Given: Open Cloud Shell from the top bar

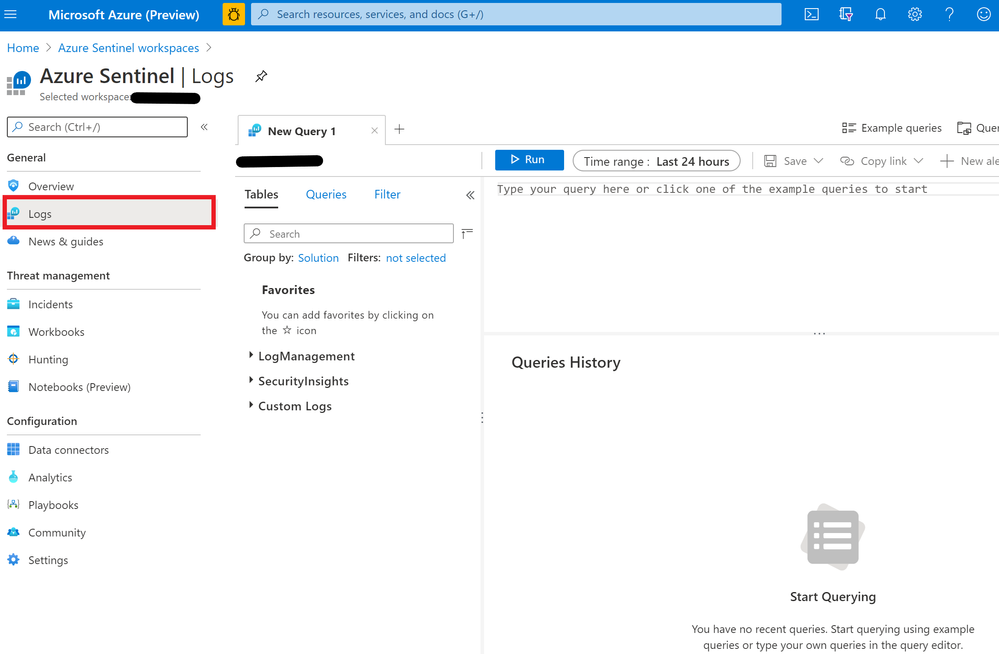Looking at the screenshot, I should point(811,14).
